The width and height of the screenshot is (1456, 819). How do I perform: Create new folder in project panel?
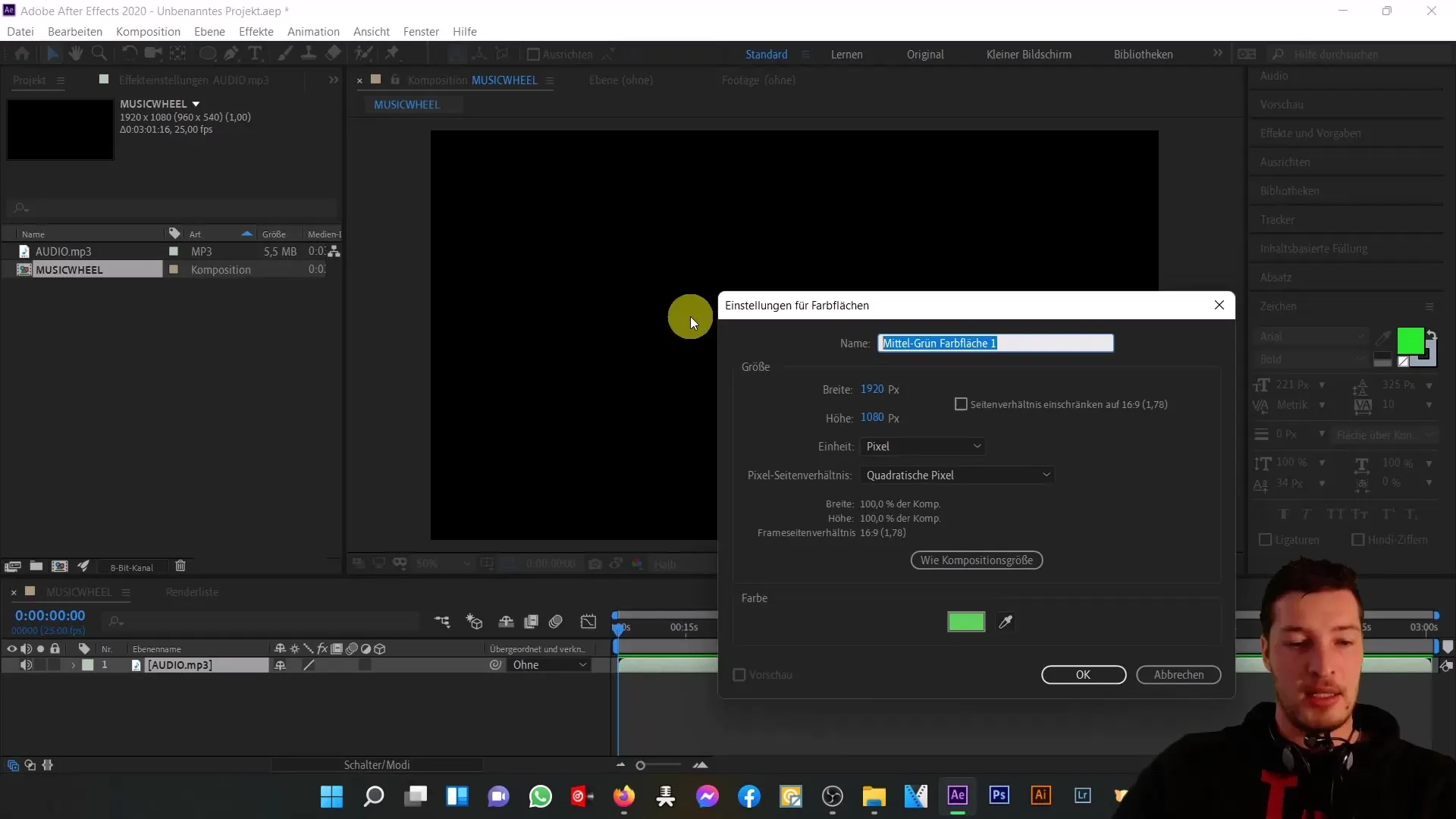coord(36,566)
